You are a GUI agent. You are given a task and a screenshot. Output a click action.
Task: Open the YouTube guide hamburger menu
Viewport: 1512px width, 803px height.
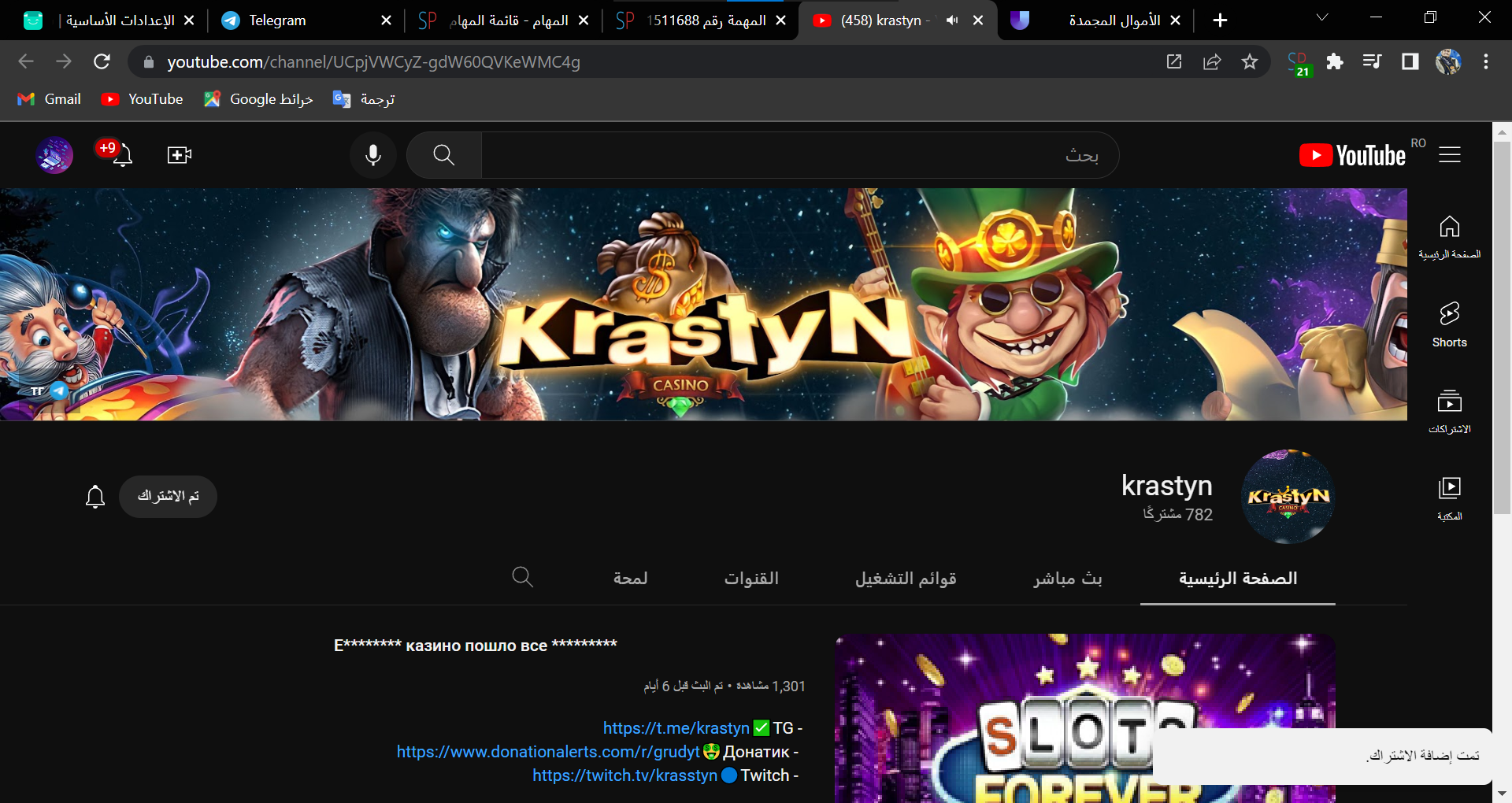tap(1449, 155)
